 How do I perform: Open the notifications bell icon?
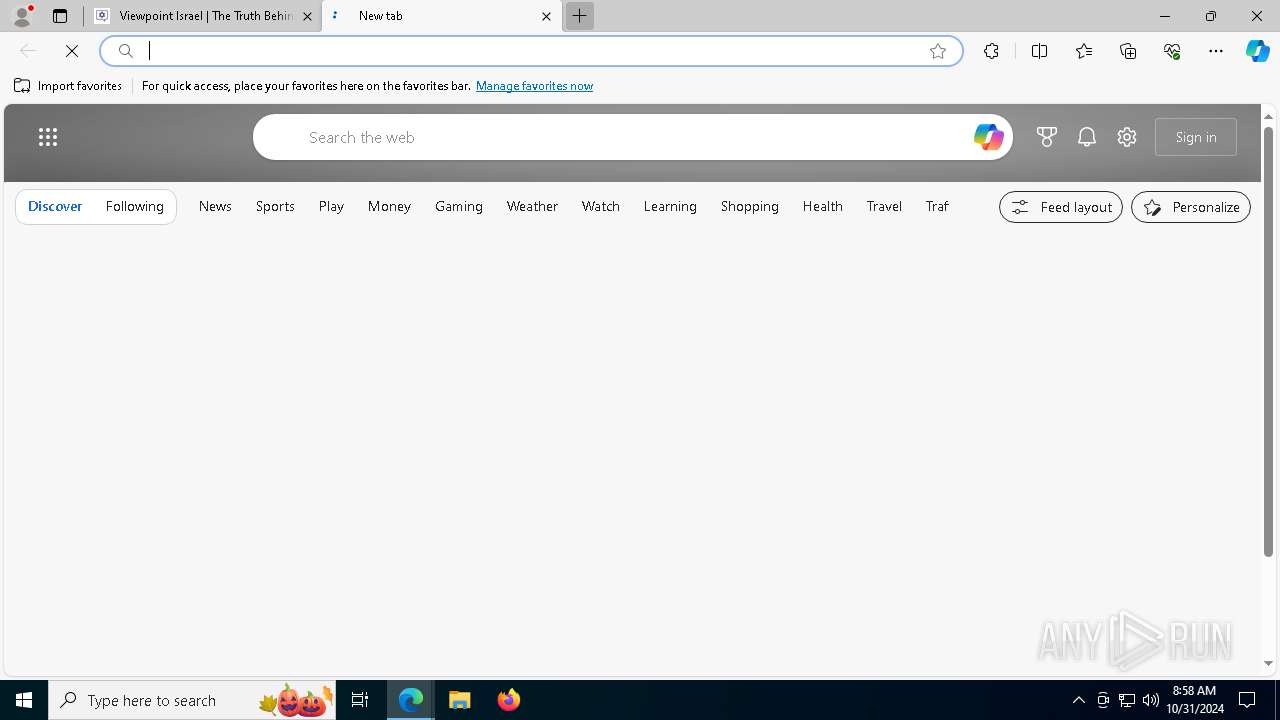[x=1087, y=137]
